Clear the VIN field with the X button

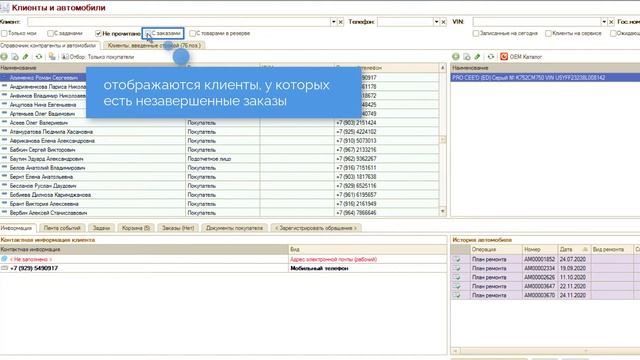[x=611, y=22]
